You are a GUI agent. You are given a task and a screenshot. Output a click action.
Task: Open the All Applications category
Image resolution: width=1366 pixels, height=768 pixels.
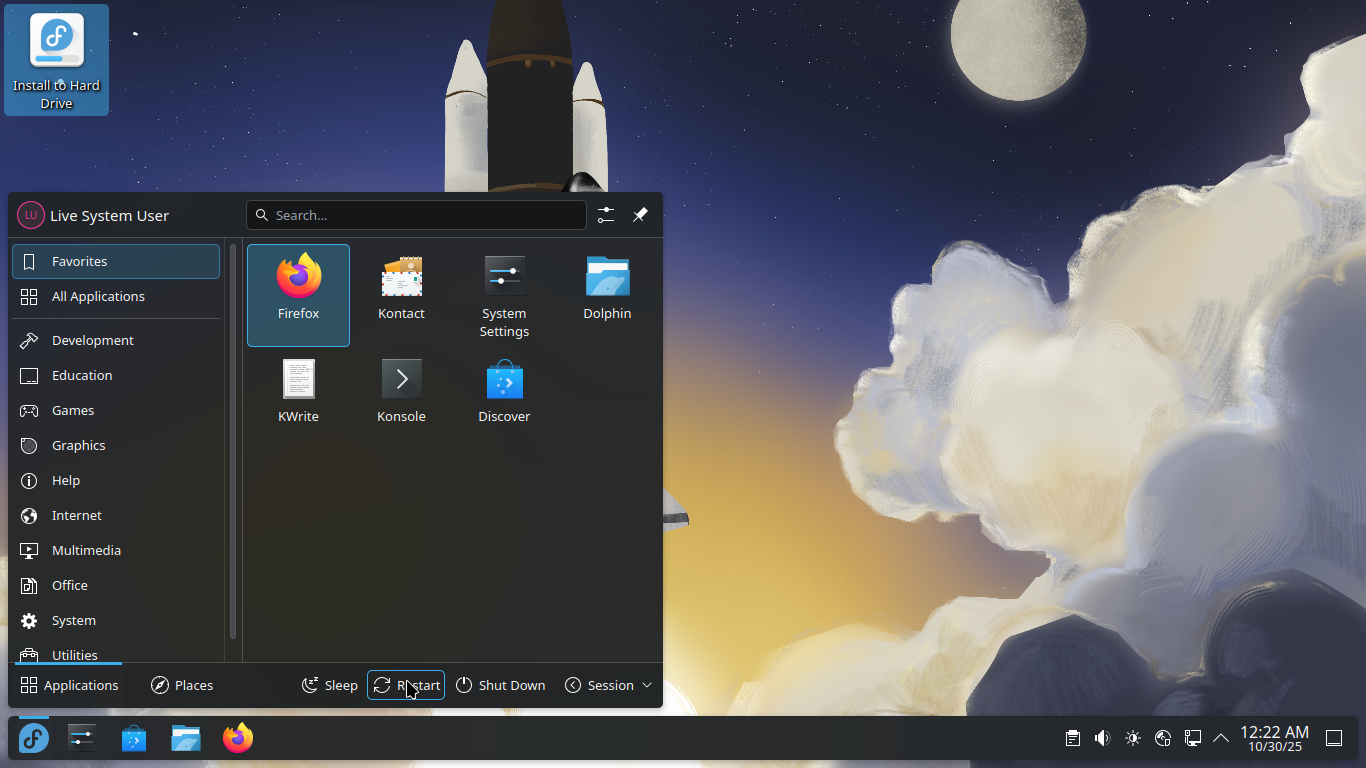point(116,296)
